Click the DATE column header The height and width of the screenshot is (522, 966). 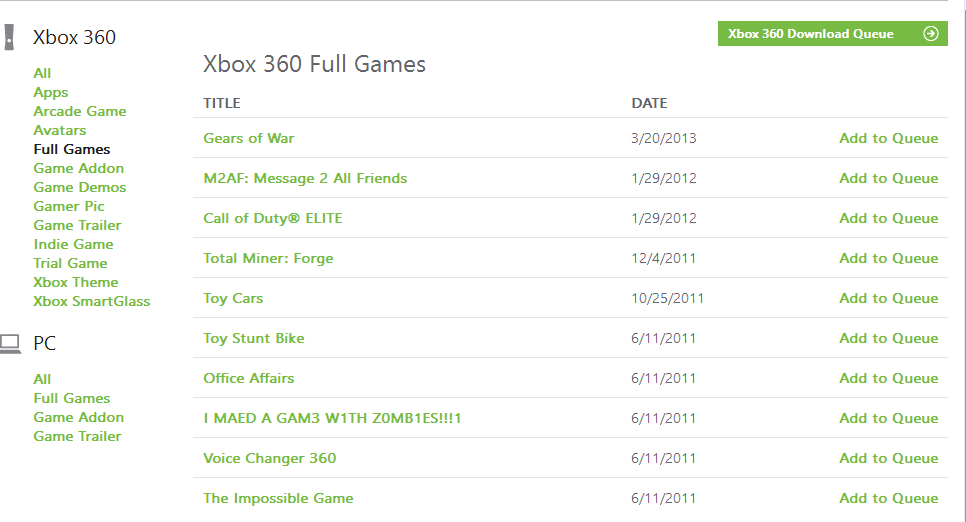tap(649, 103)
